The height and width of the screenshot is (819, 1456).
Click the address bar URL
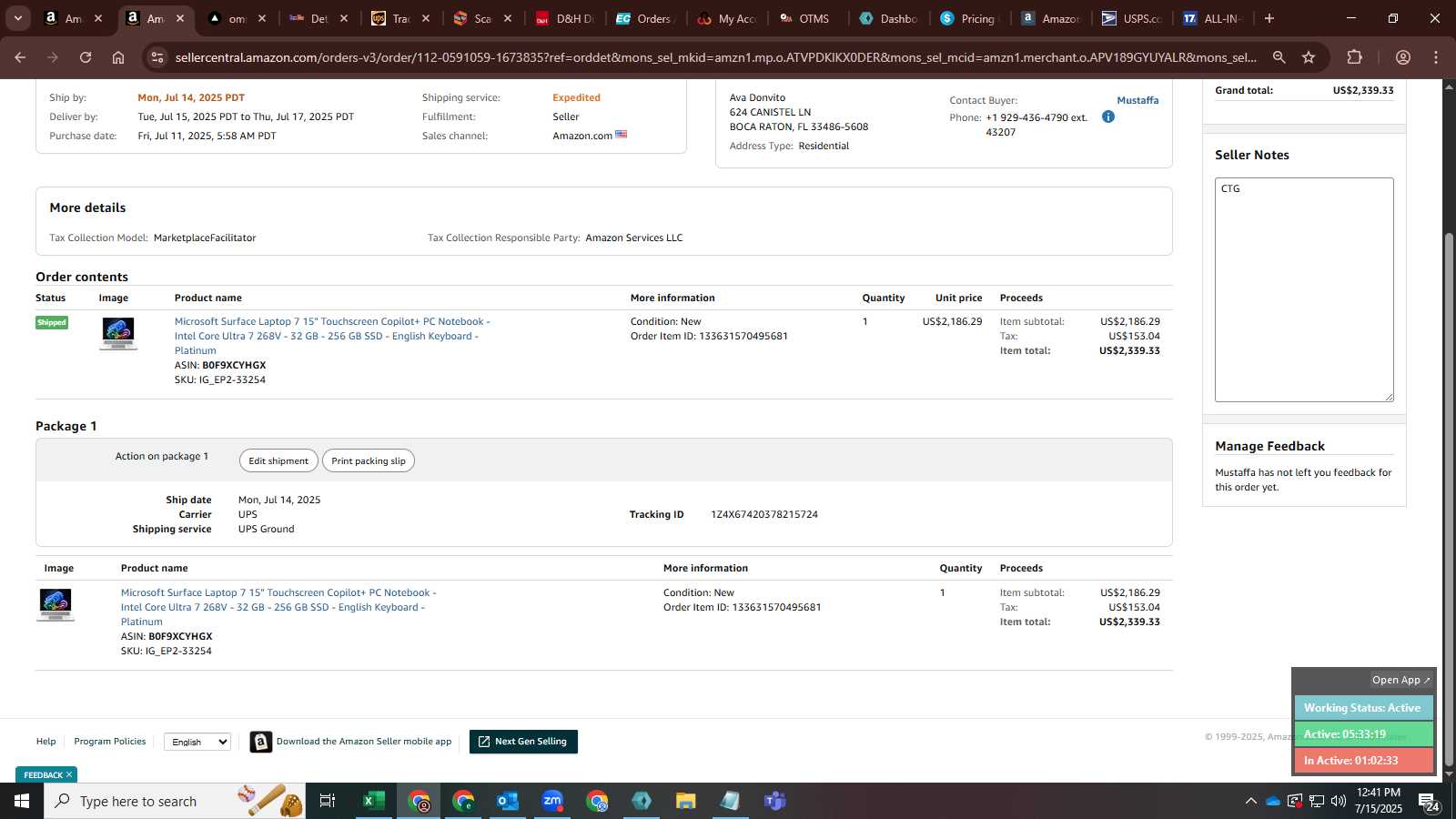(715, 57)
